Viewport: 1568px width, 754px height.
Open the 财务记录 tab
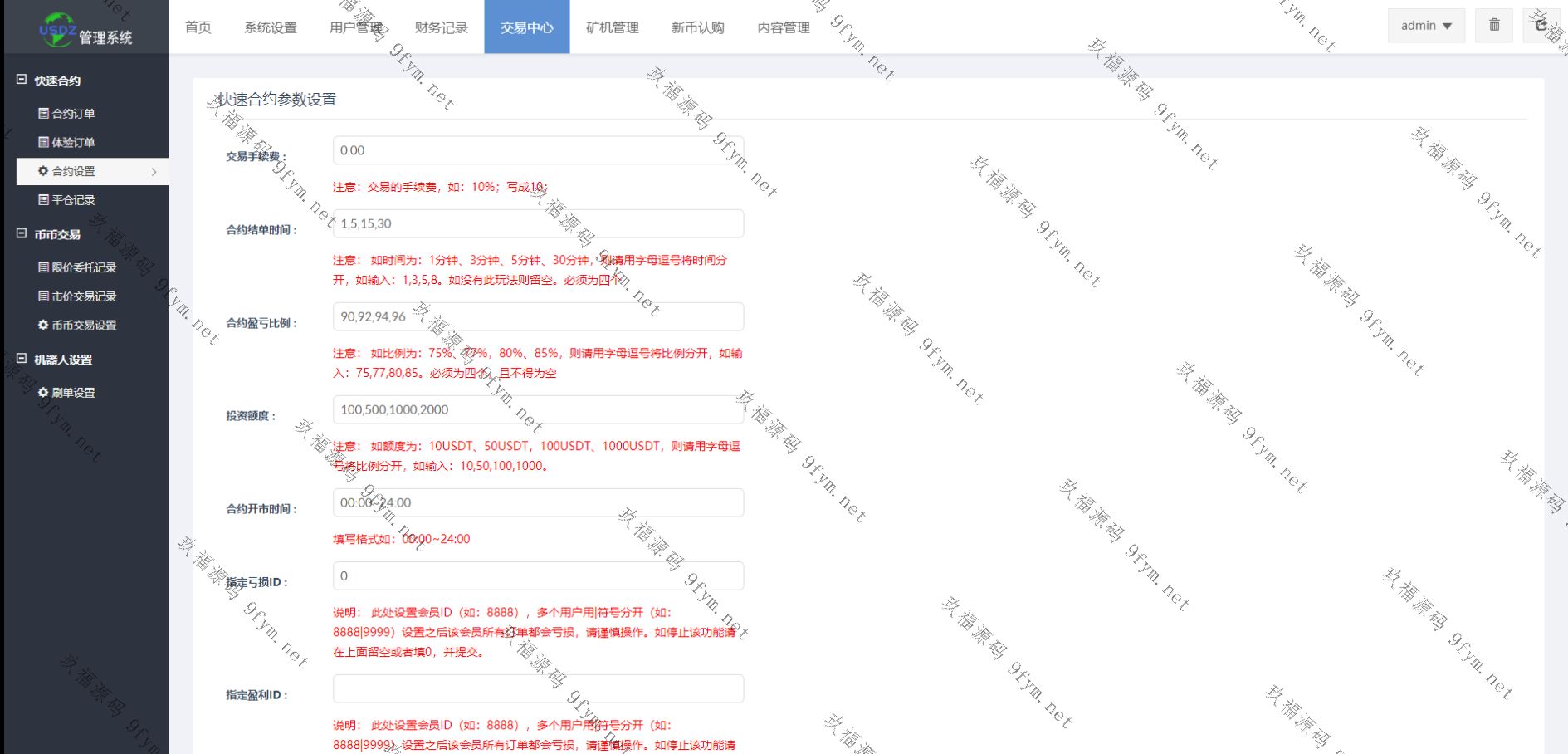442,27
